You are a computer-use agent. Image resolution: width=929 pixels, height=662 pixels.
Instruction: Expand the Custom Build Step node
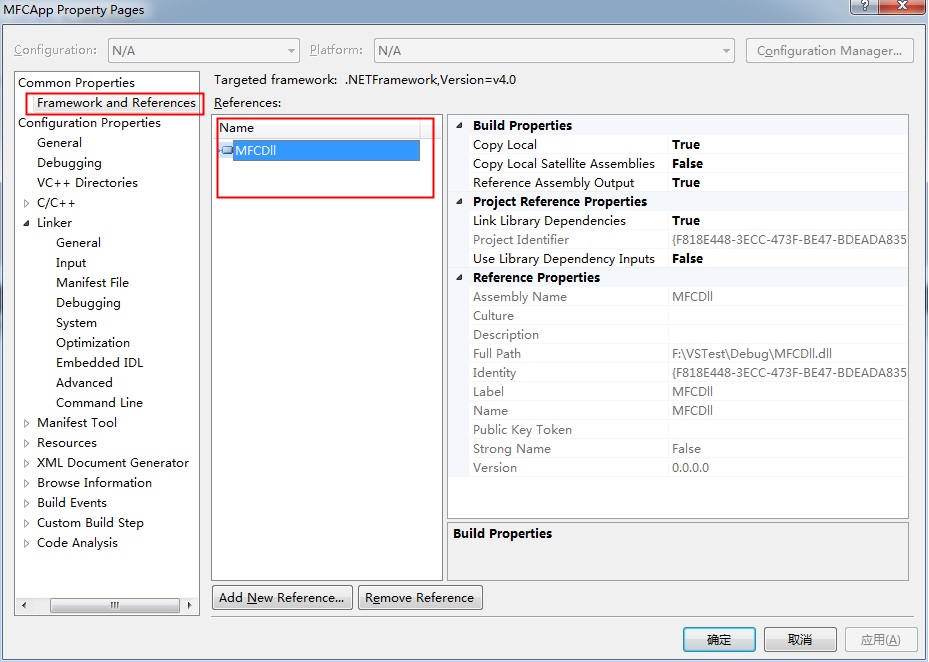click(26, 523)
